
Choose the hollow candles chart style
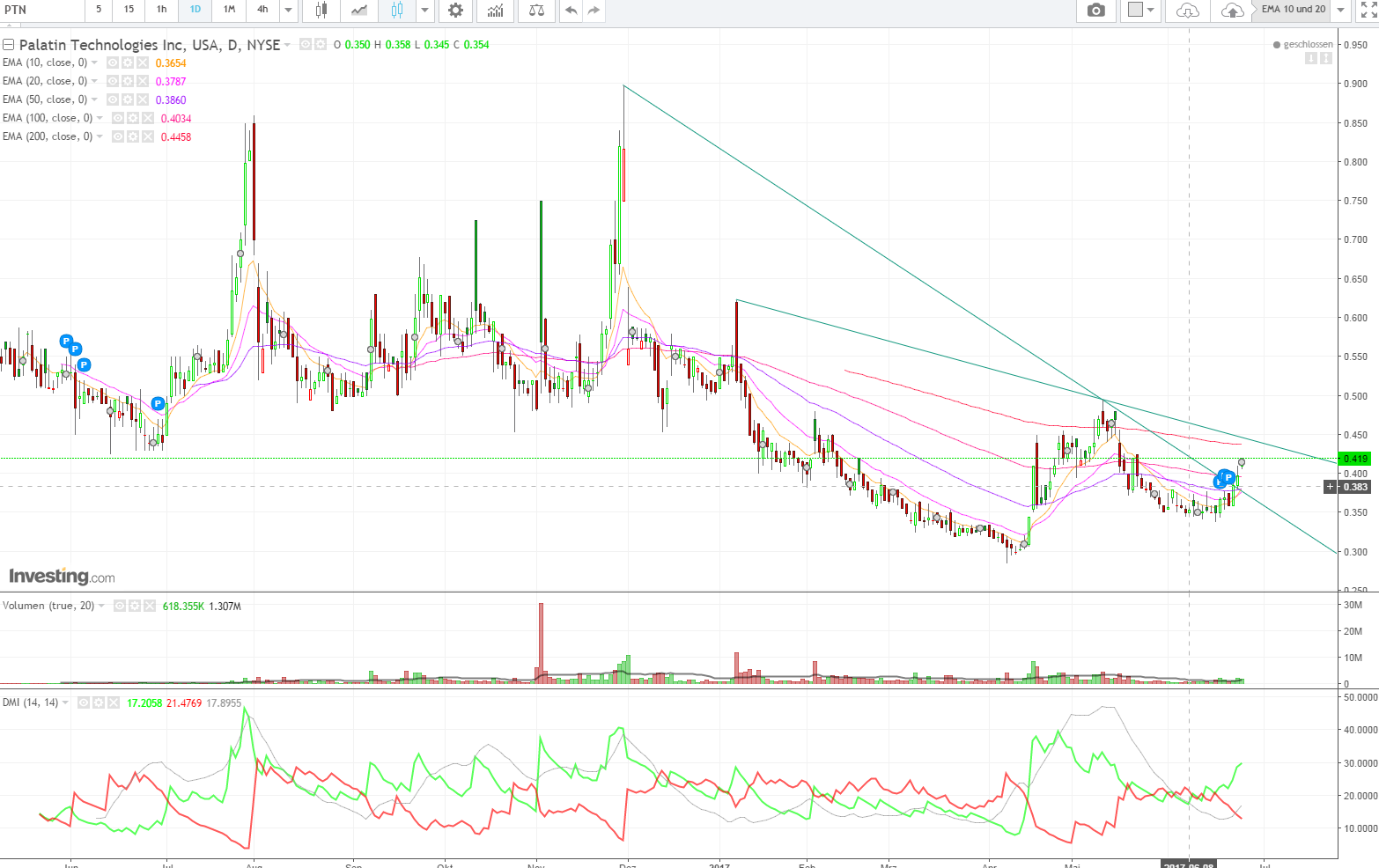[397, 10]
